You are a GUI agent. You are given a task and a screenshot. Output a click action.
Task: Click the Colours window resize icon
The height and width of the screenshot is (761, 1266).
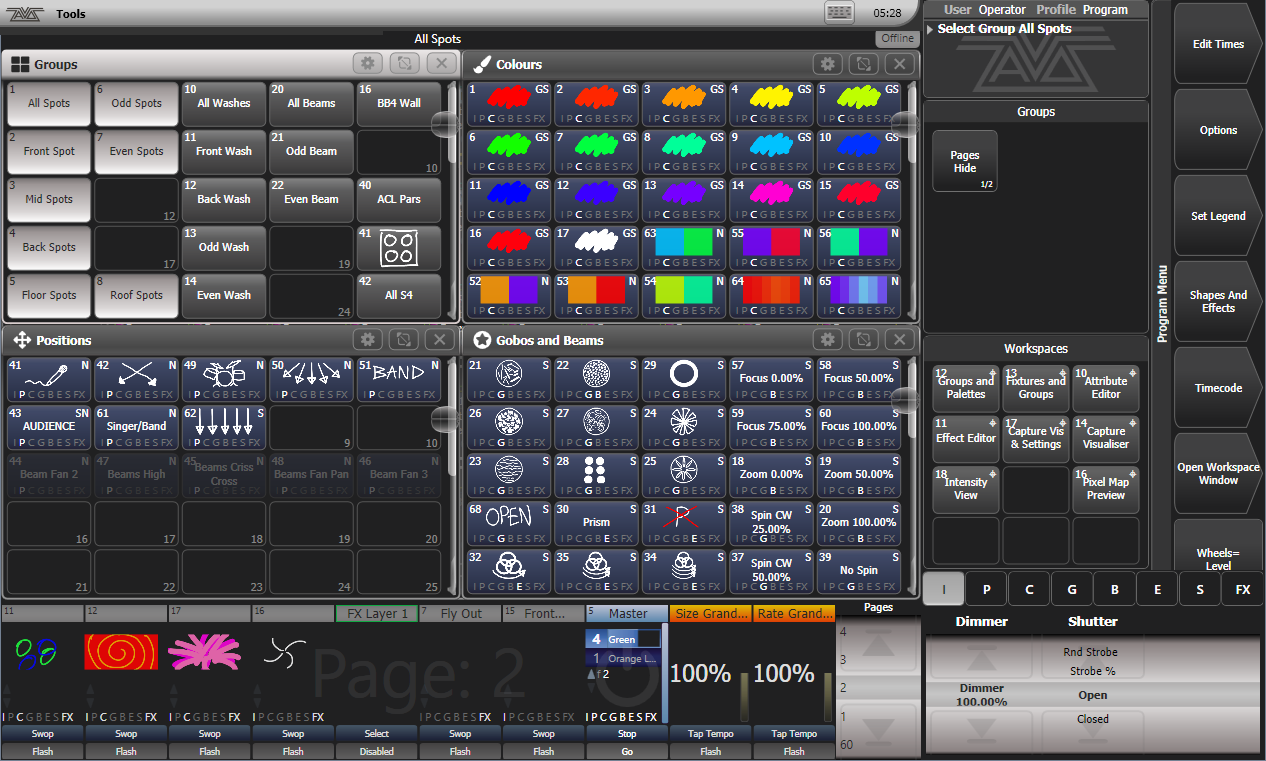pyautogui.click(x=863, y=64)
